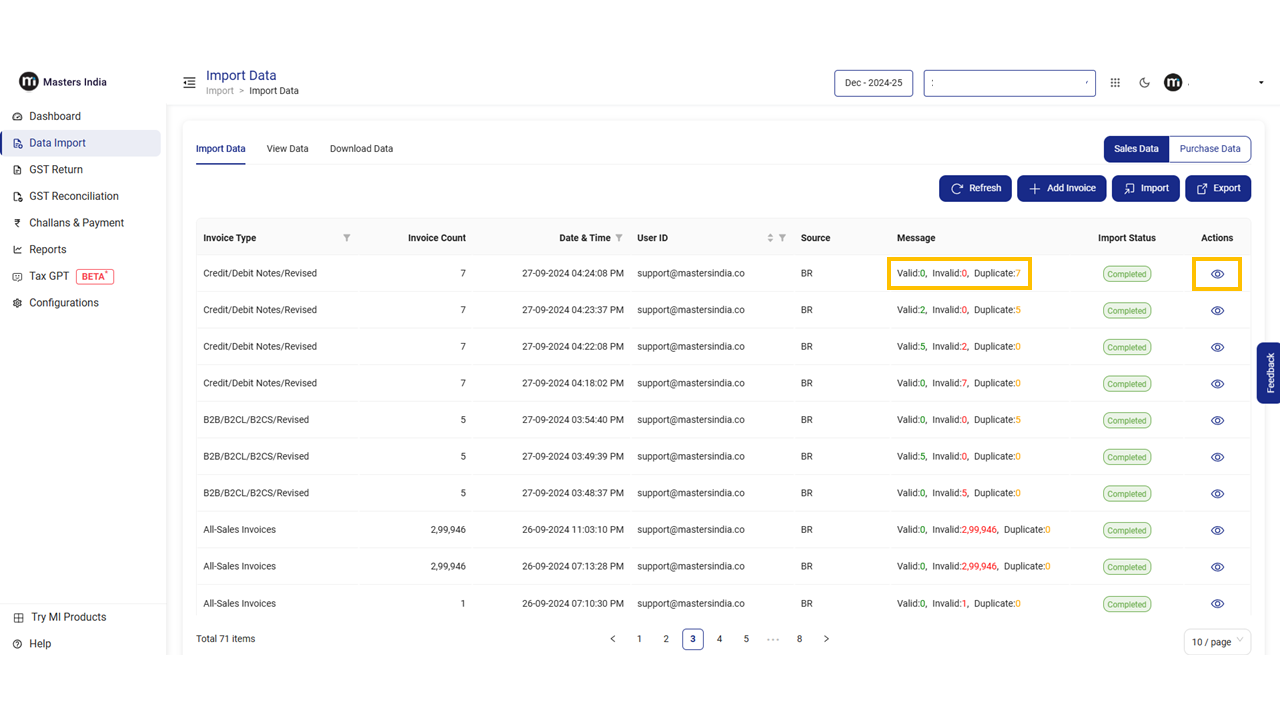Click the filter icon on User ID column

(x=782, y=238)
